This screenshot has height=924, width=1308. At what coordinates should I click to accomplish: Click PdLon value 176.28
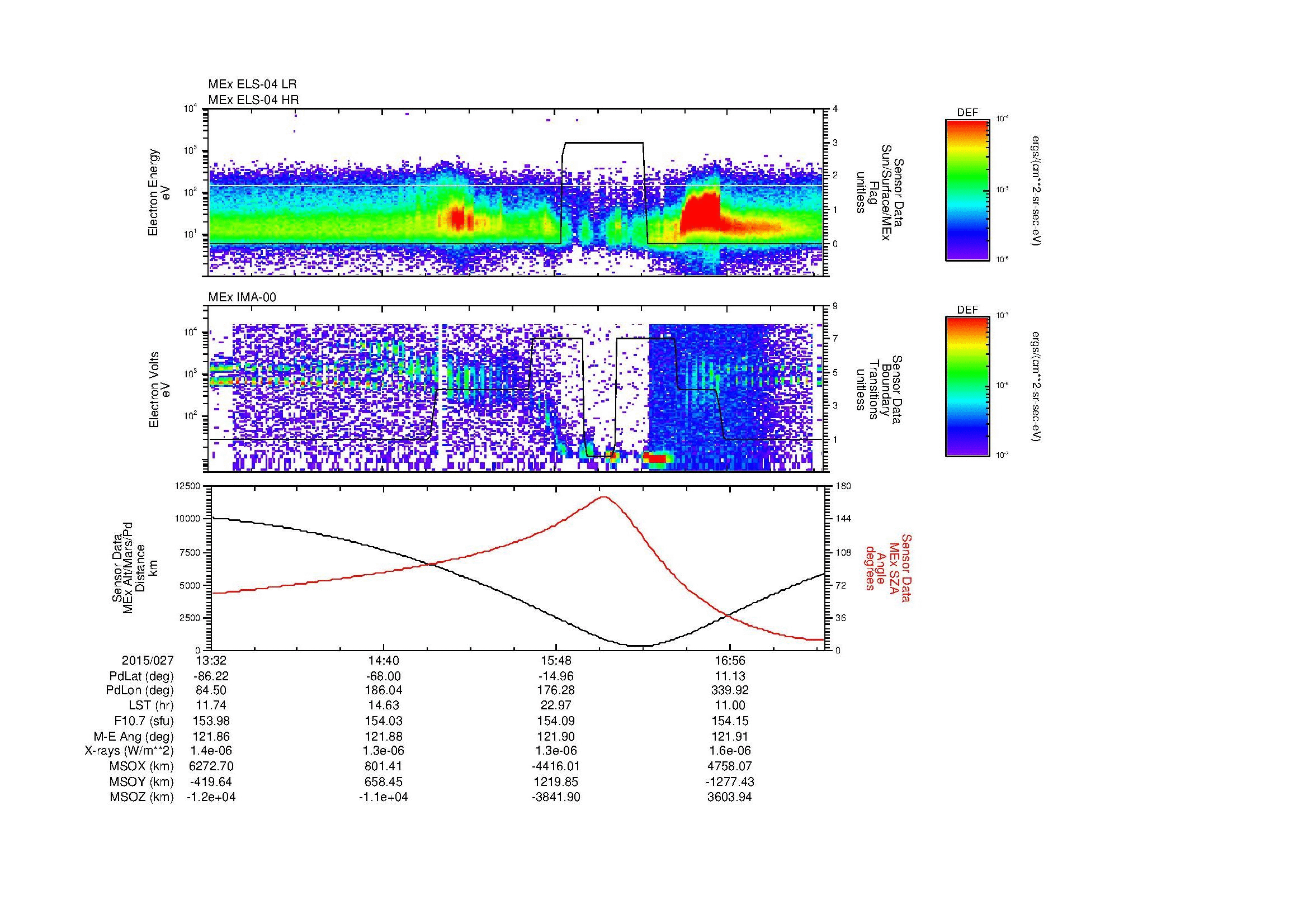coord(556,690)
